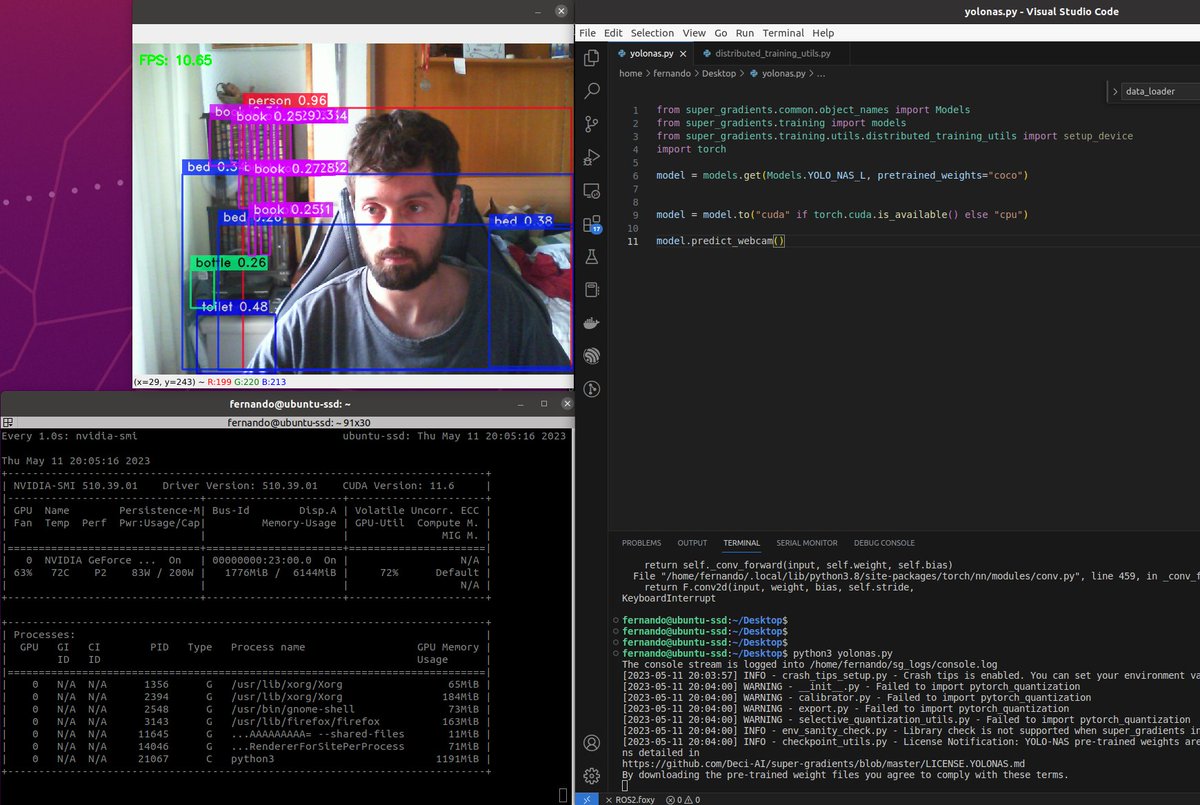Open the Remote Explorer view
The width and height of the screenshot is (1200, 805).
[x=591, y=190]
